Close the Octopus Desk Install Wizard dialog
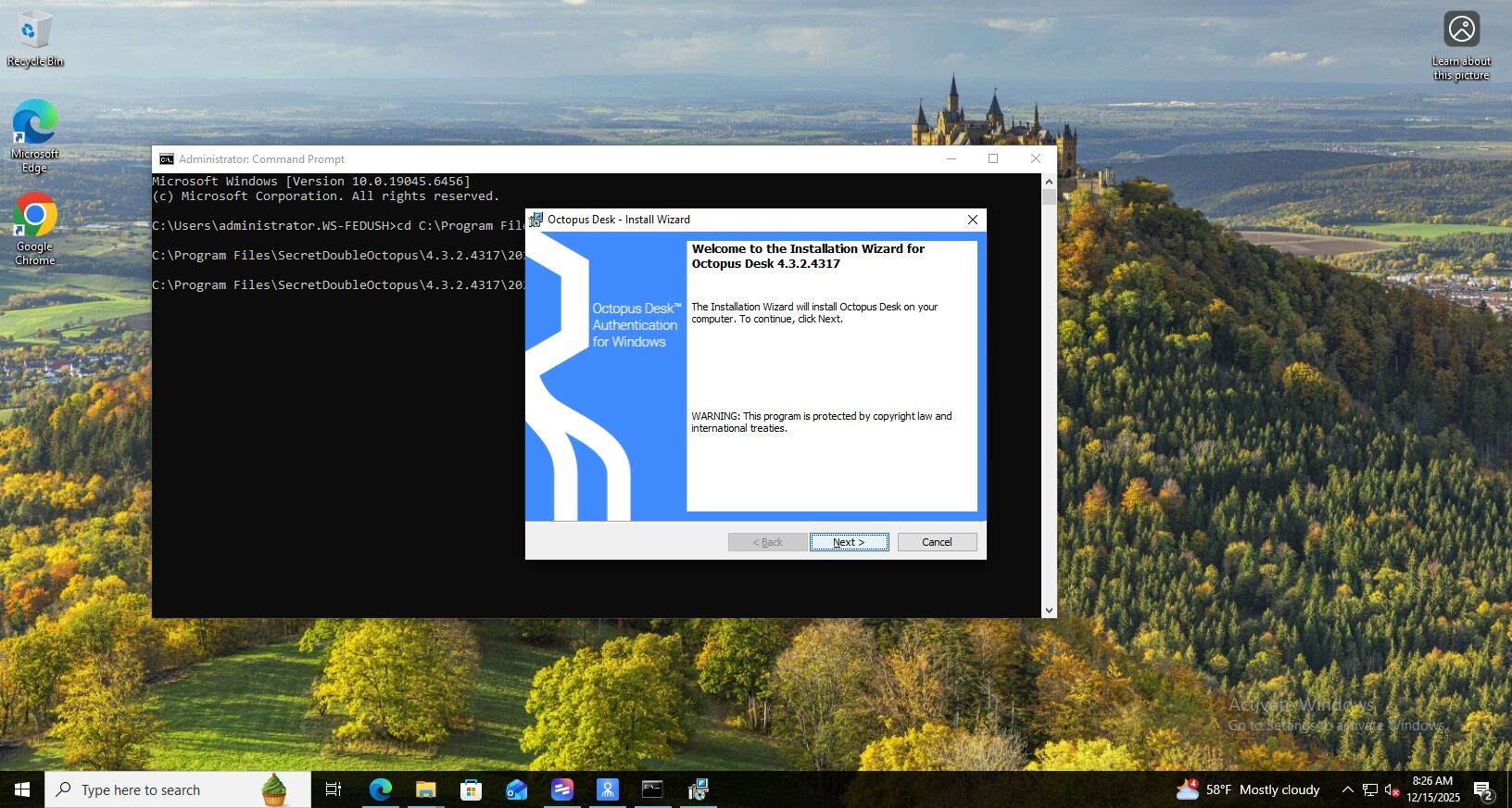Viewport: 1512px width, 808px height. point(972,220)
